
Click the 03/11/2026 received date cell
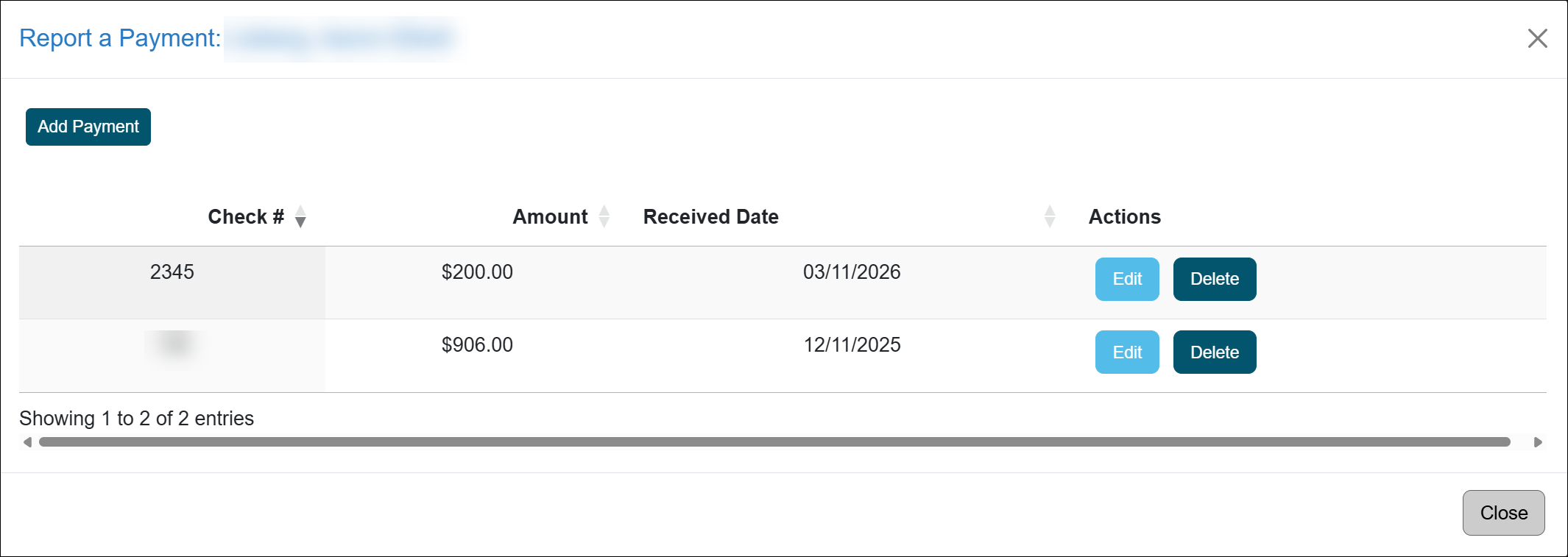[x=852, y=272]
